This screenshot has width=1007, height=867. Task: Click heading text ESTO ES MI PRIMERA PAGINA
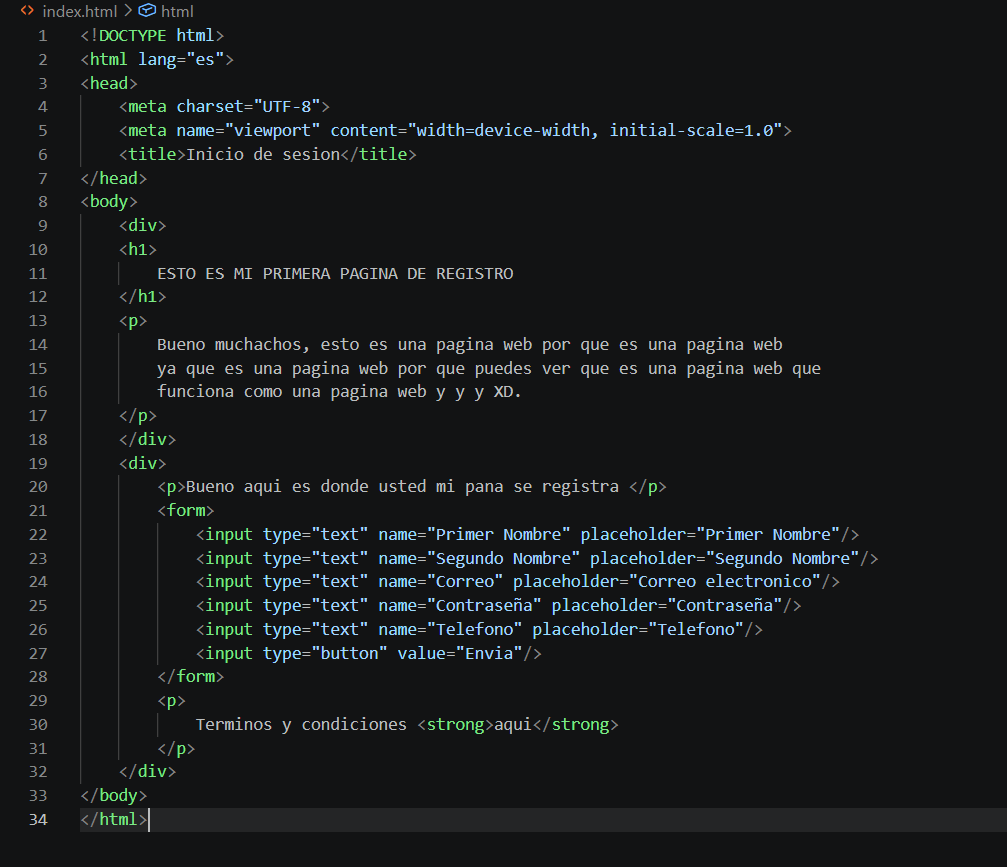tap(278, 274)
